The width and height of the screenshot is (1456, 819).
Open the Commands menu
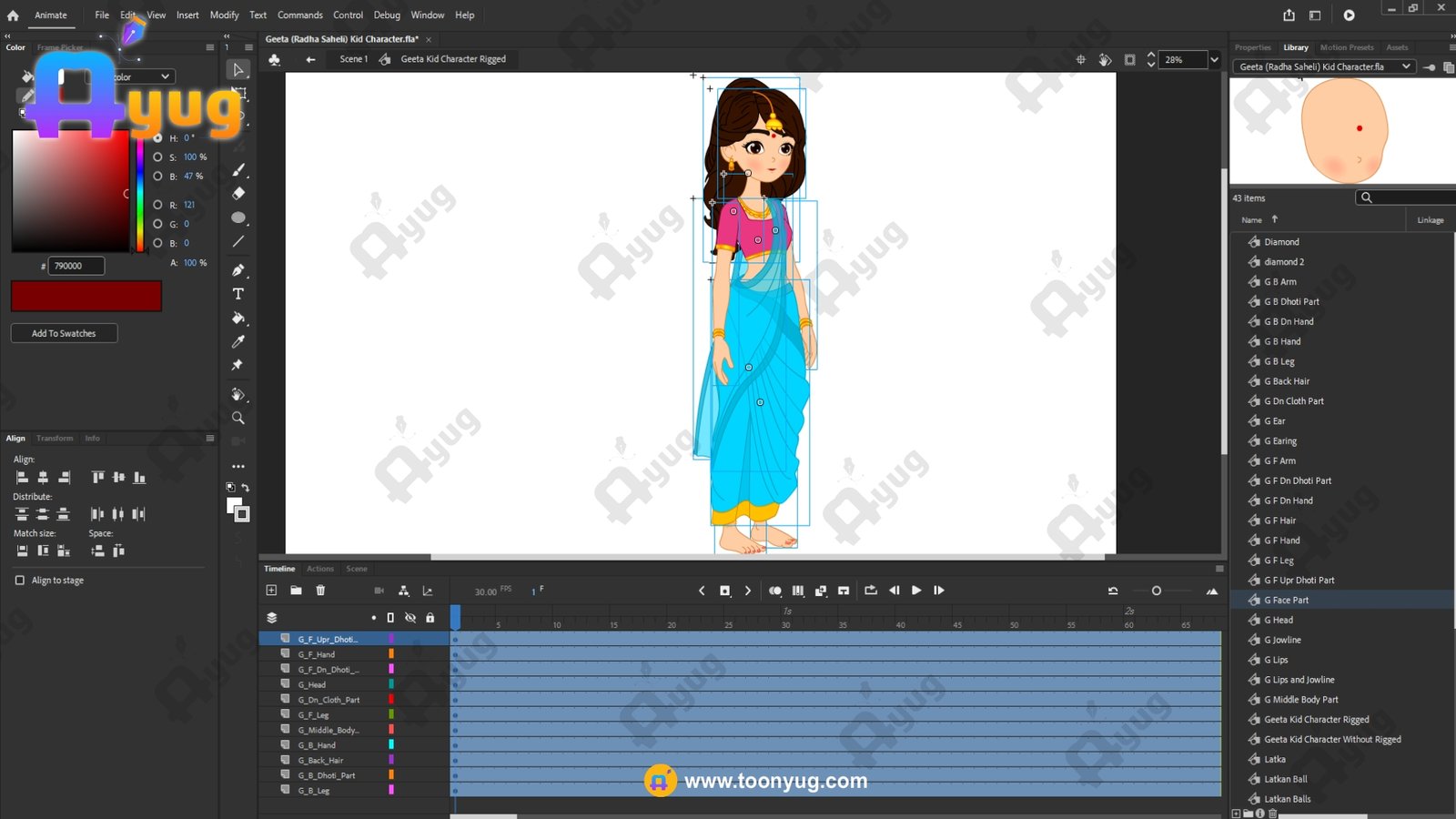tap(300, 15)
